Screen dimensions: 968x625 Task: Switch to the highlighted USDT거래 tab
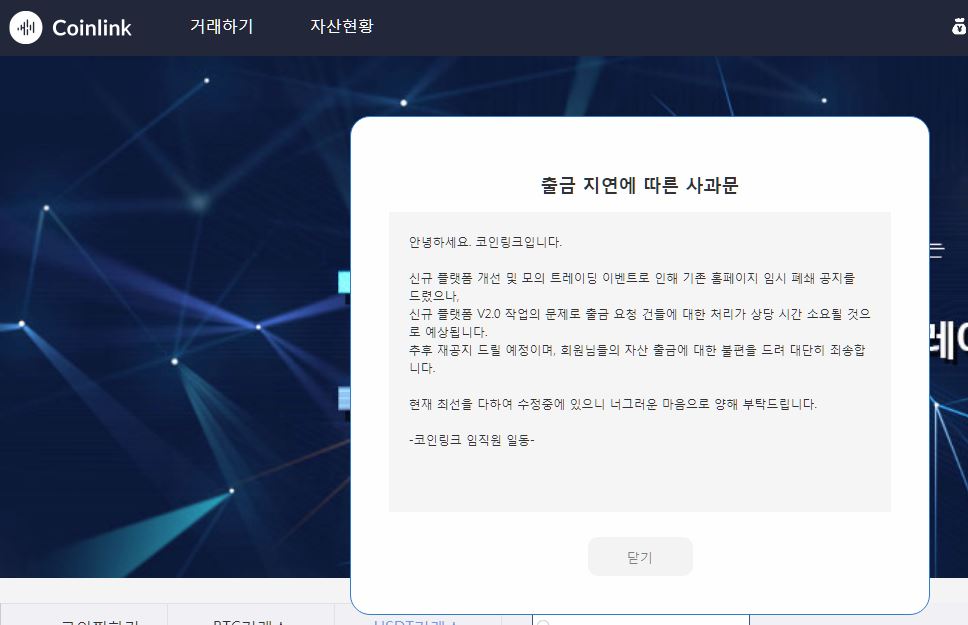click(x=415, y=620)
